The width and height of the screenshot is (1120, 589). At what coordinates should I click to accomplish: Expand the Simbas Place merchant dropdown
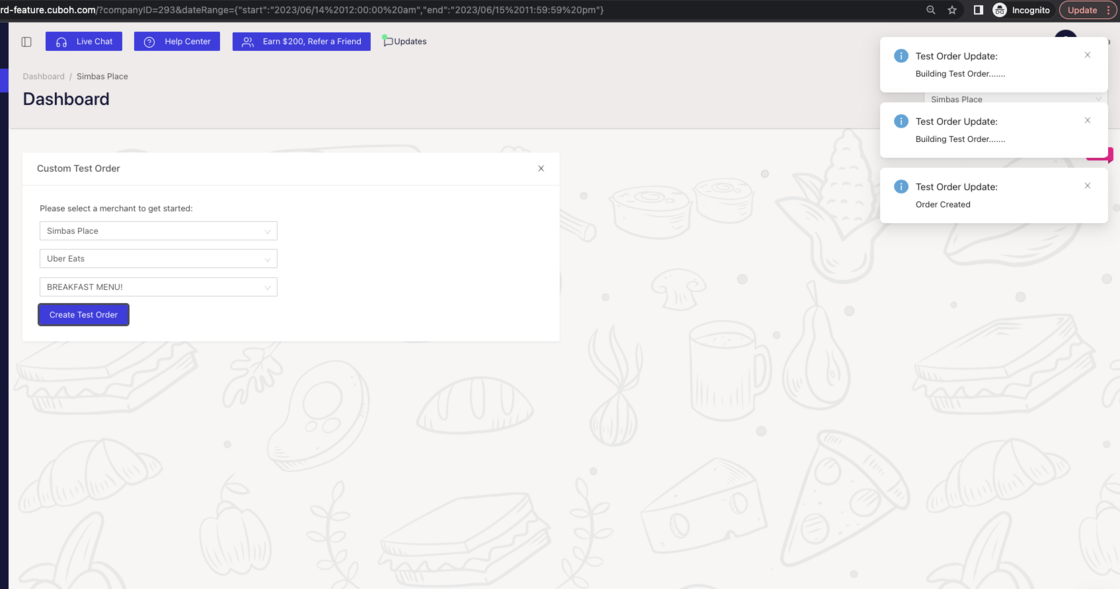coord(158,231)
